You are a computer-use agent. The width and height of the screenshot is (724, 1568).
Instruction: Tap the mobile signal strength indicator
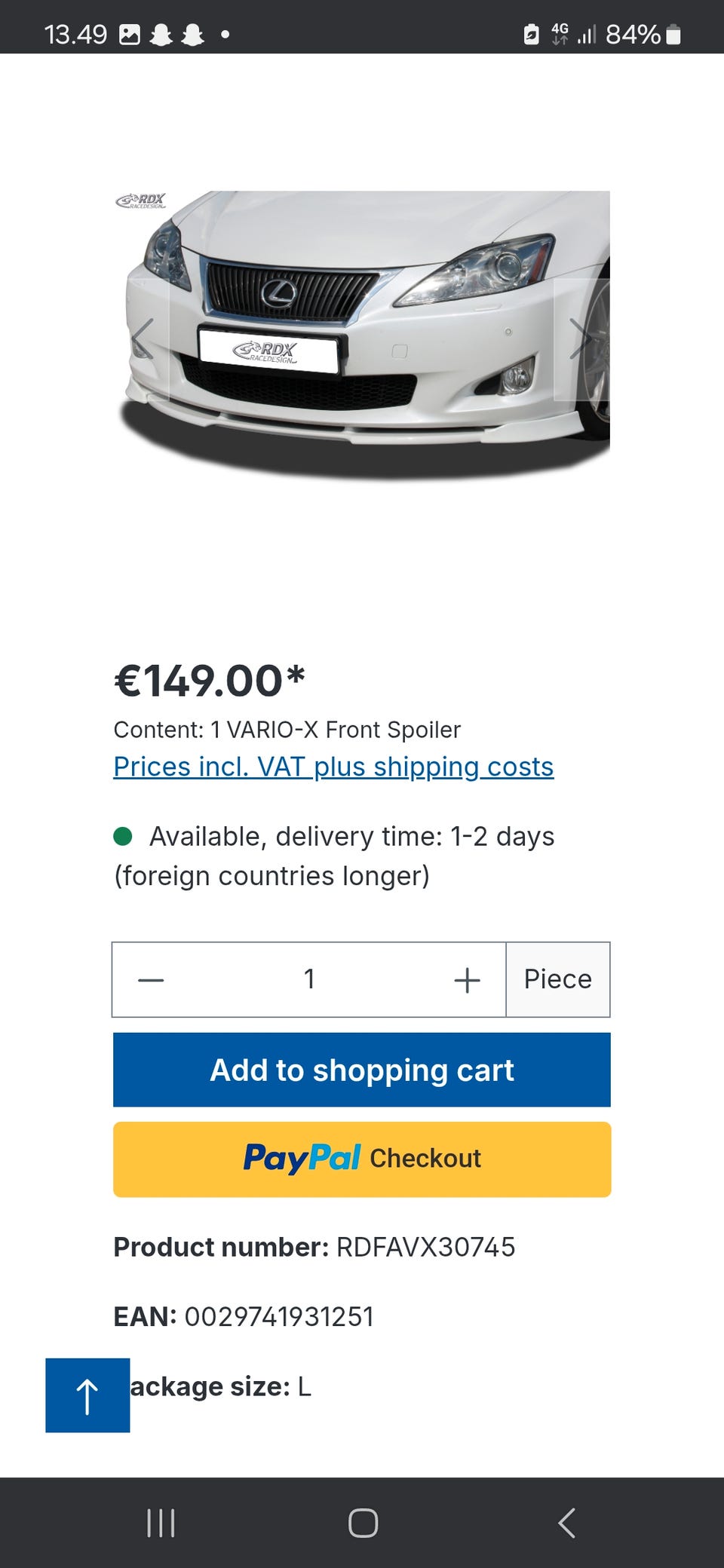[x=587, y=35]
